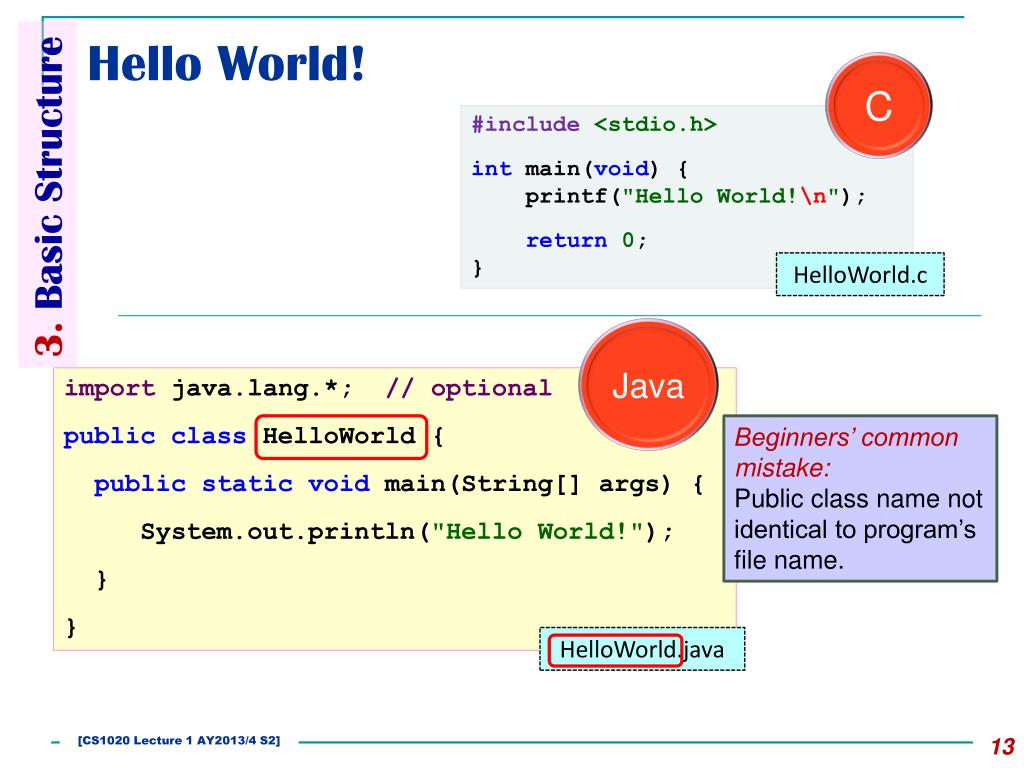1024x768 pixels.
Task: Click the 'Public class name not identical' note
Action: pyautogui.click(x=858, y=529)
